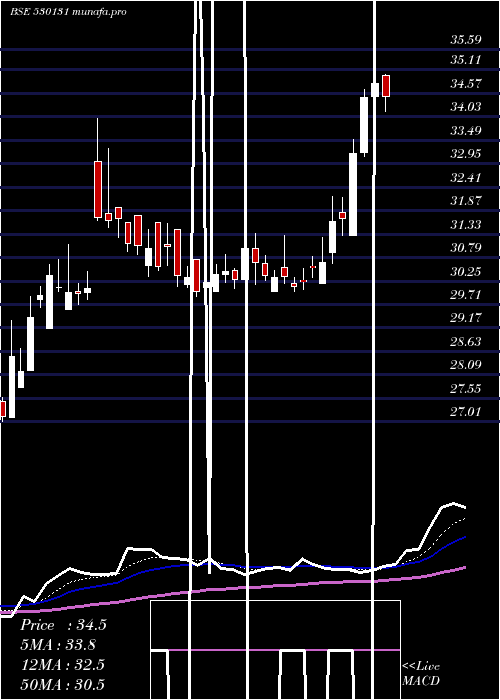Click the 30.25 price axis label
The image size is (500, 700).
click(466, 272)
